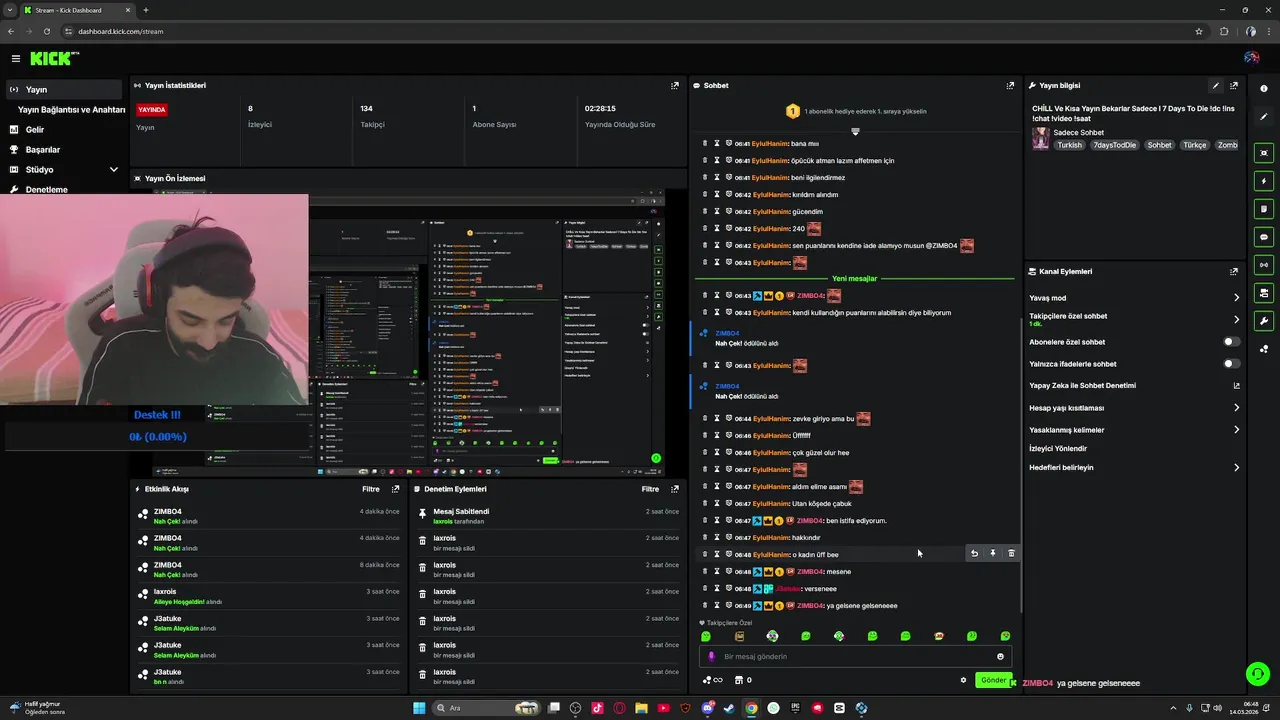Viewport: 1280px width, 720px height.
Task: Select the Türkçe stream tag
Action: click(x=1195, y=145)
